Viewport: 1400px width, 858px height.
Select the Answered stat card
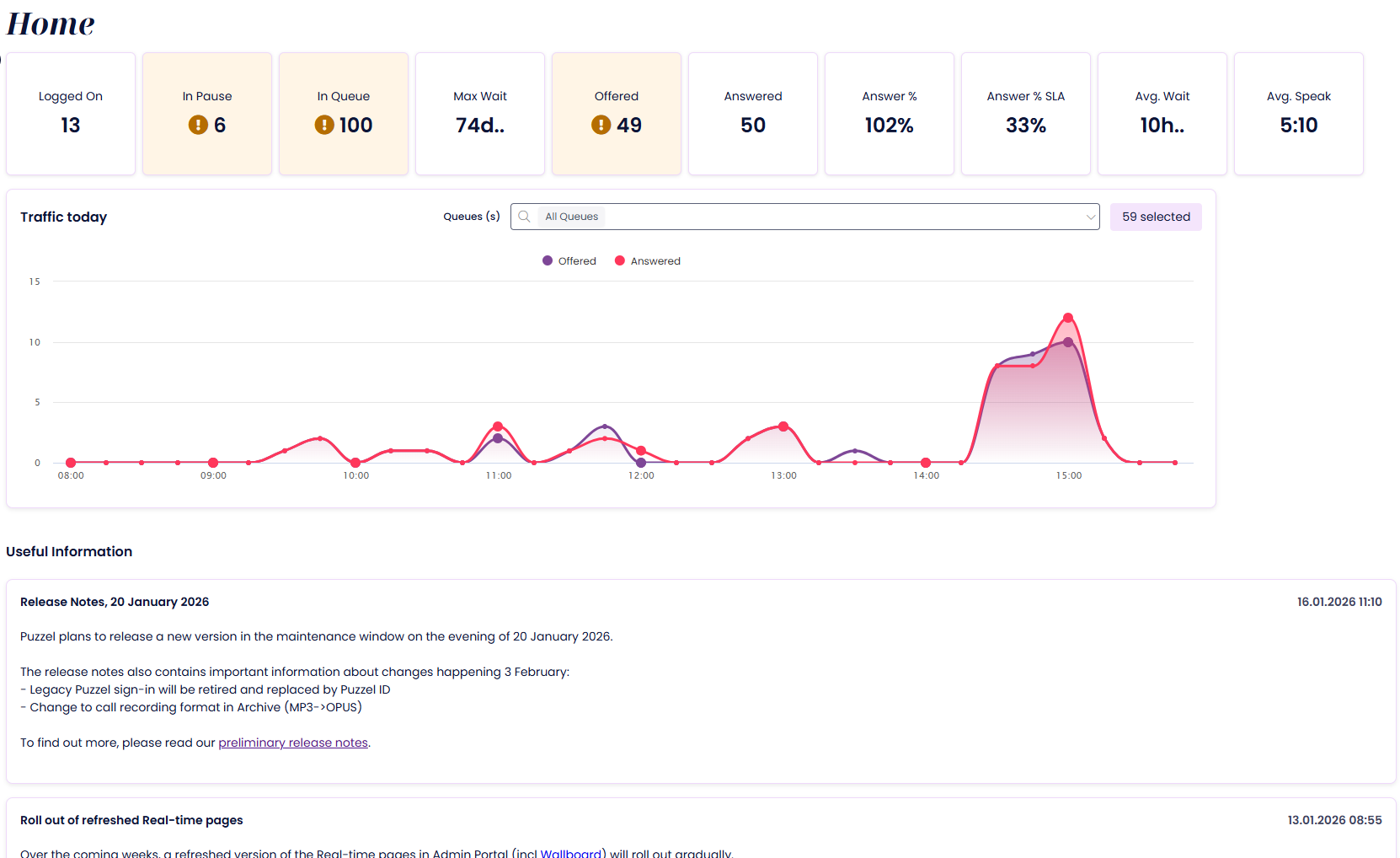click(x=753, y=114)
